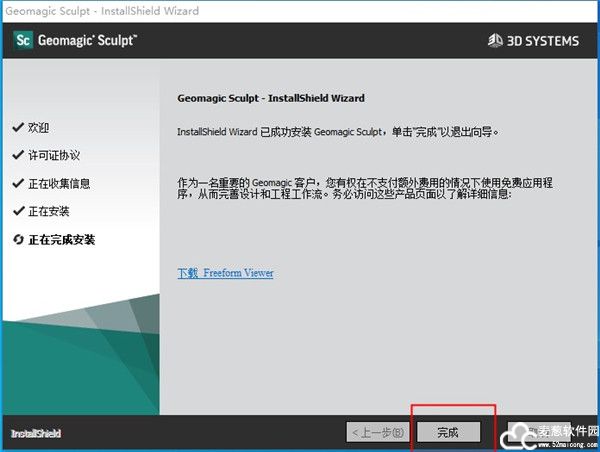Image resolution: width=600 pixels, height=452 pixels.
Task: Select the 正在完成安装 current step
Action: point(62,240)
